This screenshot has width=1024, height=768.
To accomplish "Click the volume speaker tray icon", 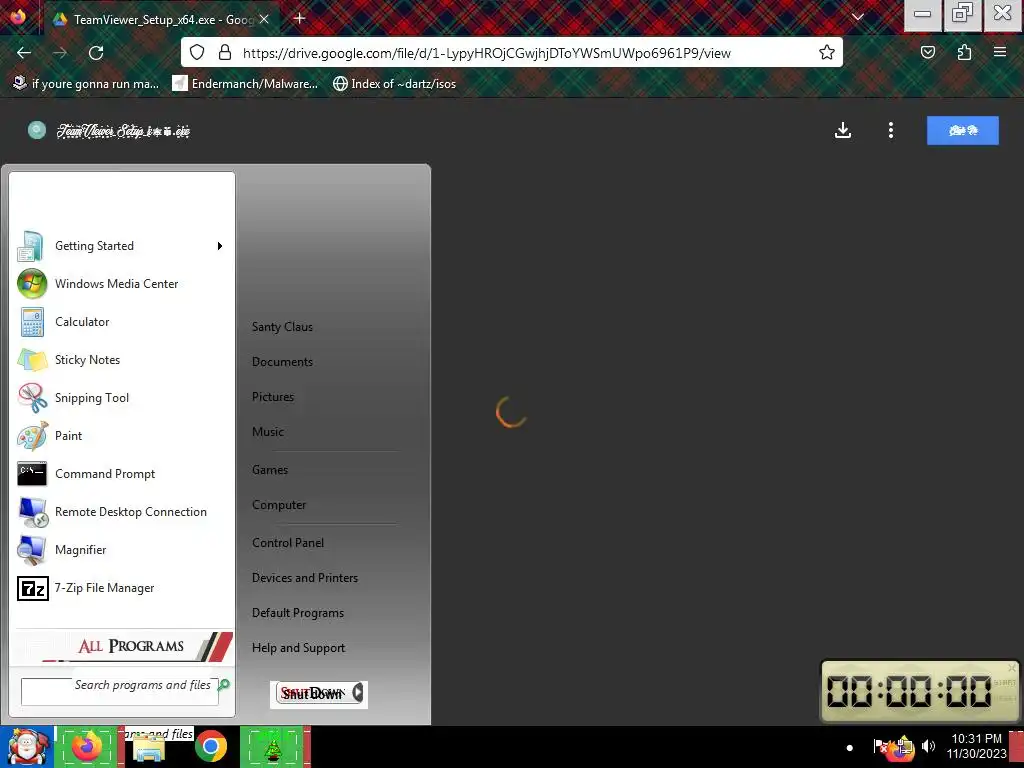I will (928, 746).
